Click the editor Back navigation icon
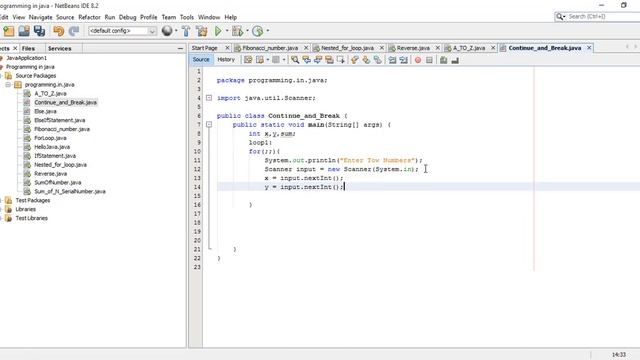 pyautogui.click(x=259, y=60)
